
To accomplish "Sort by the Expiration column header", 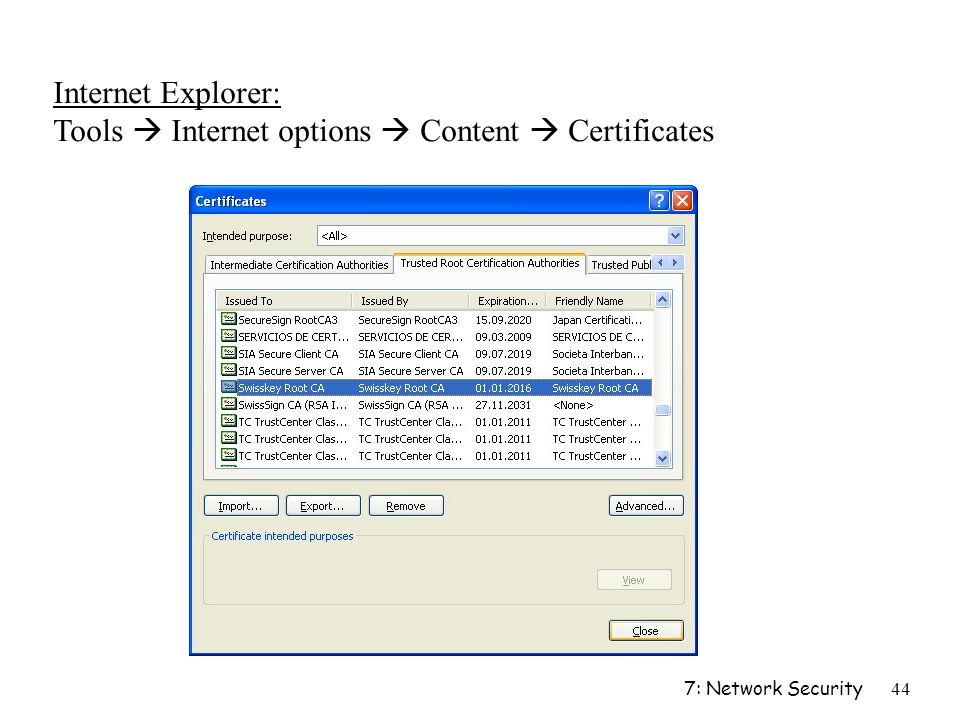I will [x=507, y=301].
